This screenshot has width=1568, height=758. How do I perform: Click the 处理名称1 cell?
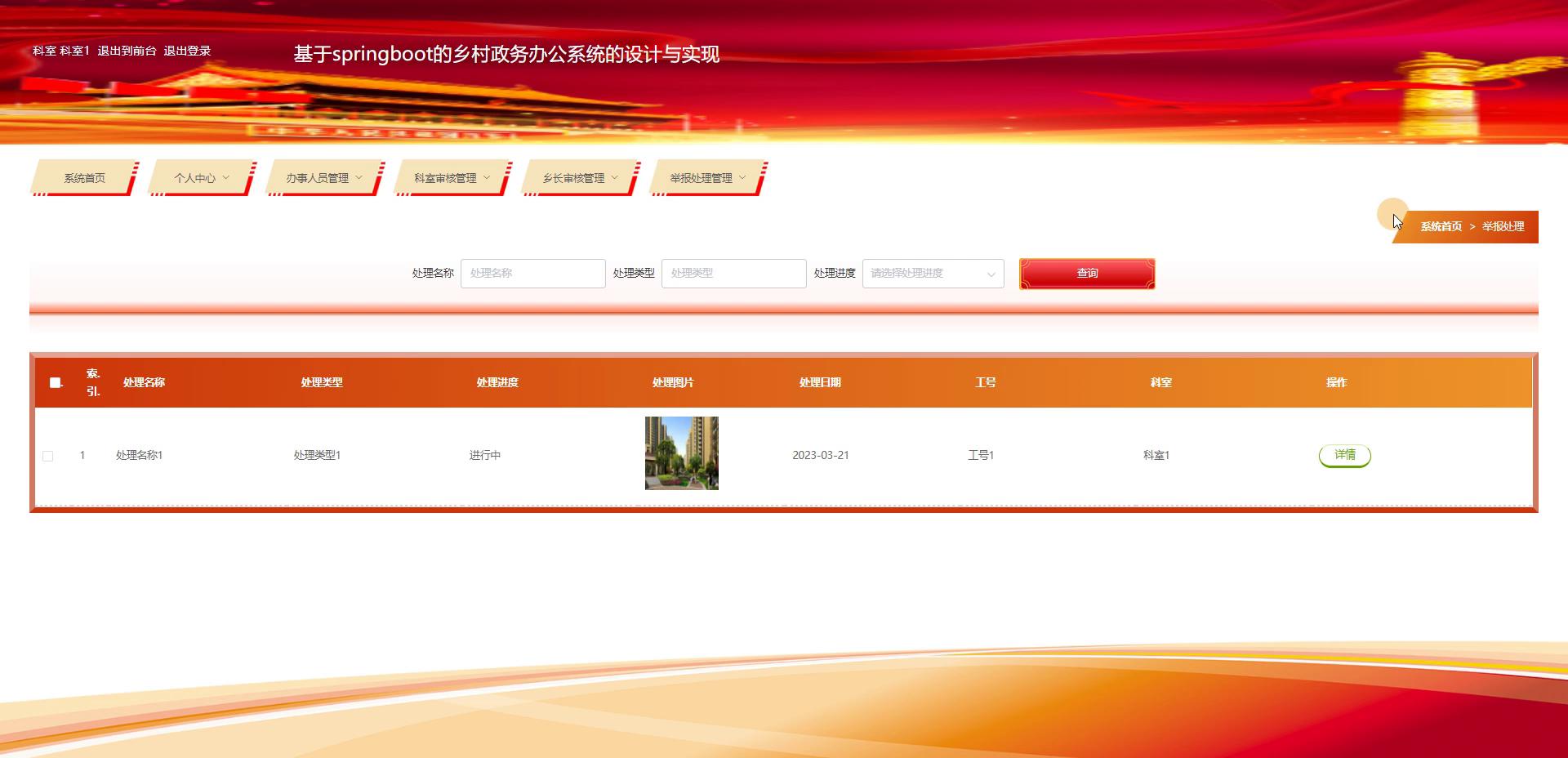[x=140, y=455]
